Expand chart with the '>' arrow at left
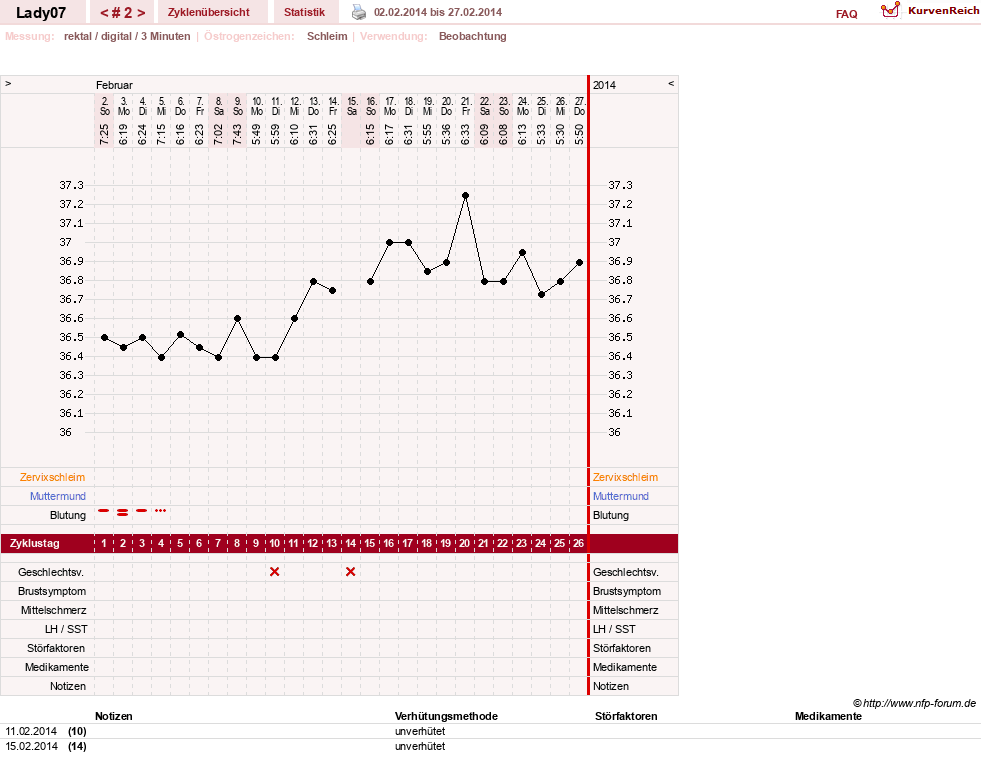Image resolution: width=981 pixels, height=775 pixels. click(x=8, y=83)
